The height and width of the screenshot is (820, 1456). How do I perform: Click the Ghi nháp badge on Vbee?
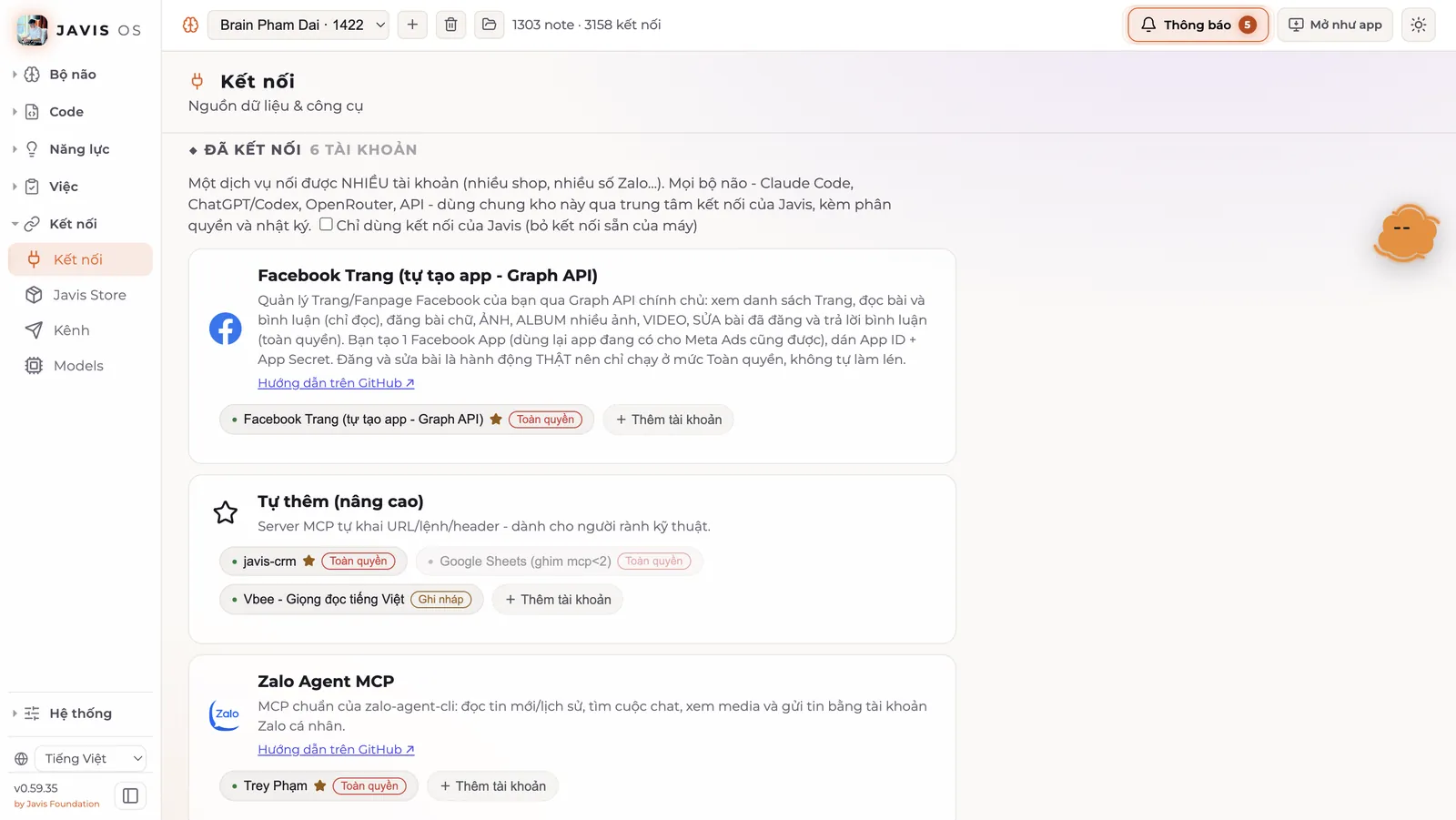441,600
